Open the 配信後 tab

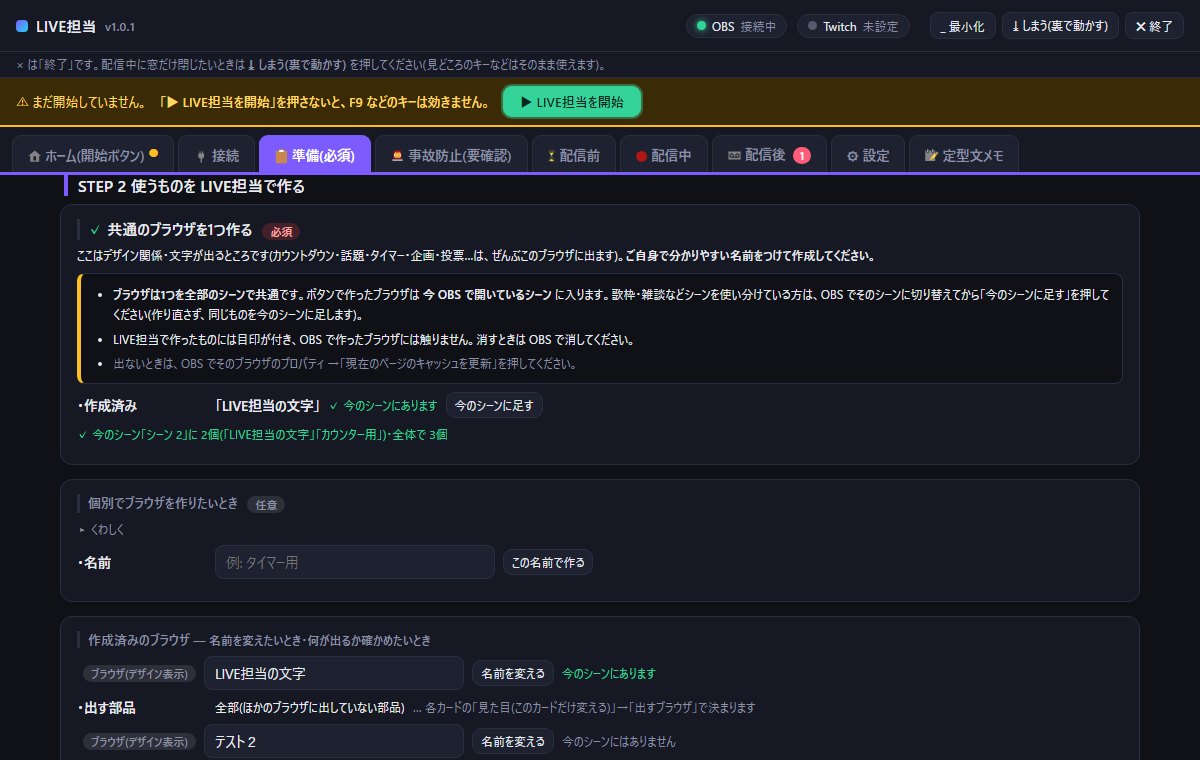pyautogui.click(x=768, y=155)
